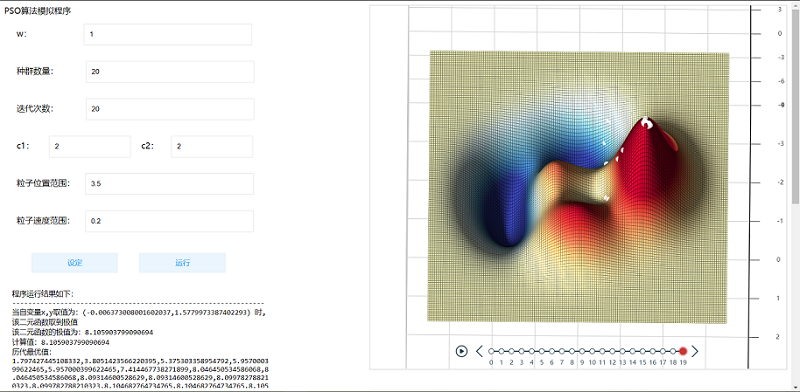Select timeline marker 0
Image resolution: width=800 pixels, height=392 pixels.
pos(491,351)
